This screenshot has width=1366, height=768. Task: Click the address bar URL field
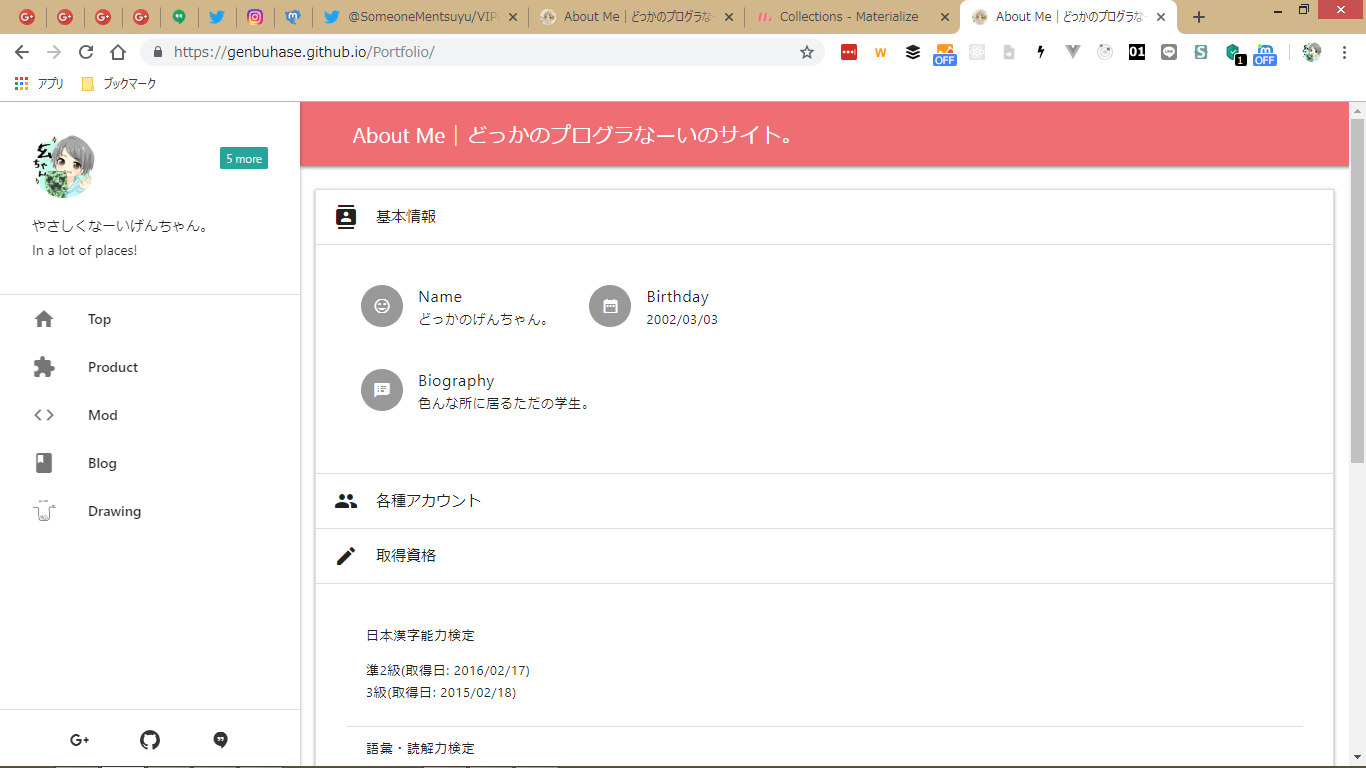coord(480,52)
